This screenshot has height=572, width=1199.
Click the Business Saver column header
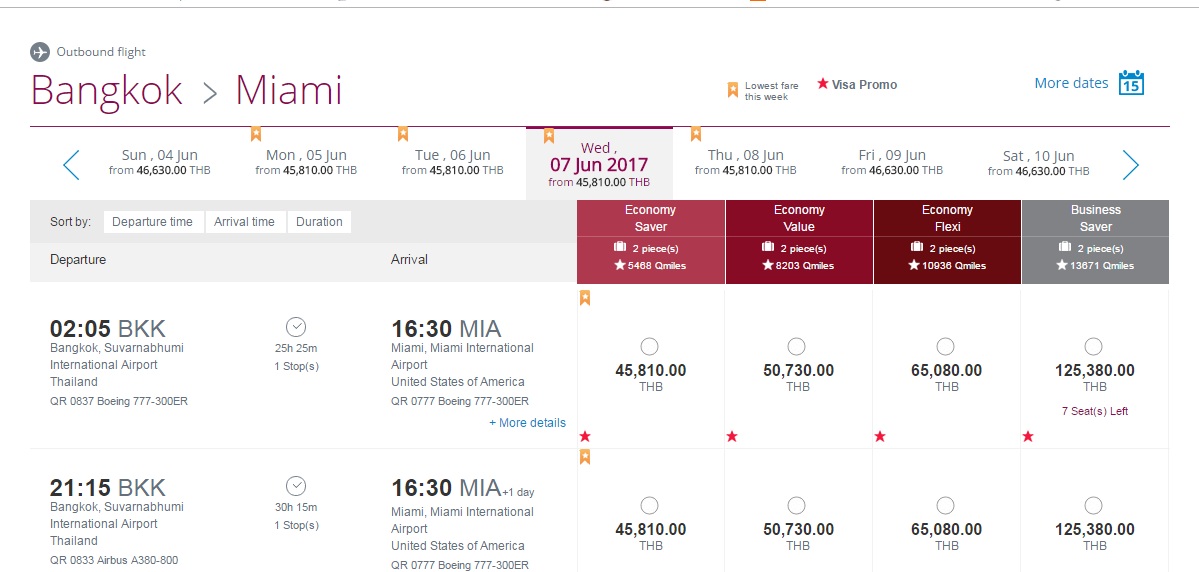(x=1095, y=218)
